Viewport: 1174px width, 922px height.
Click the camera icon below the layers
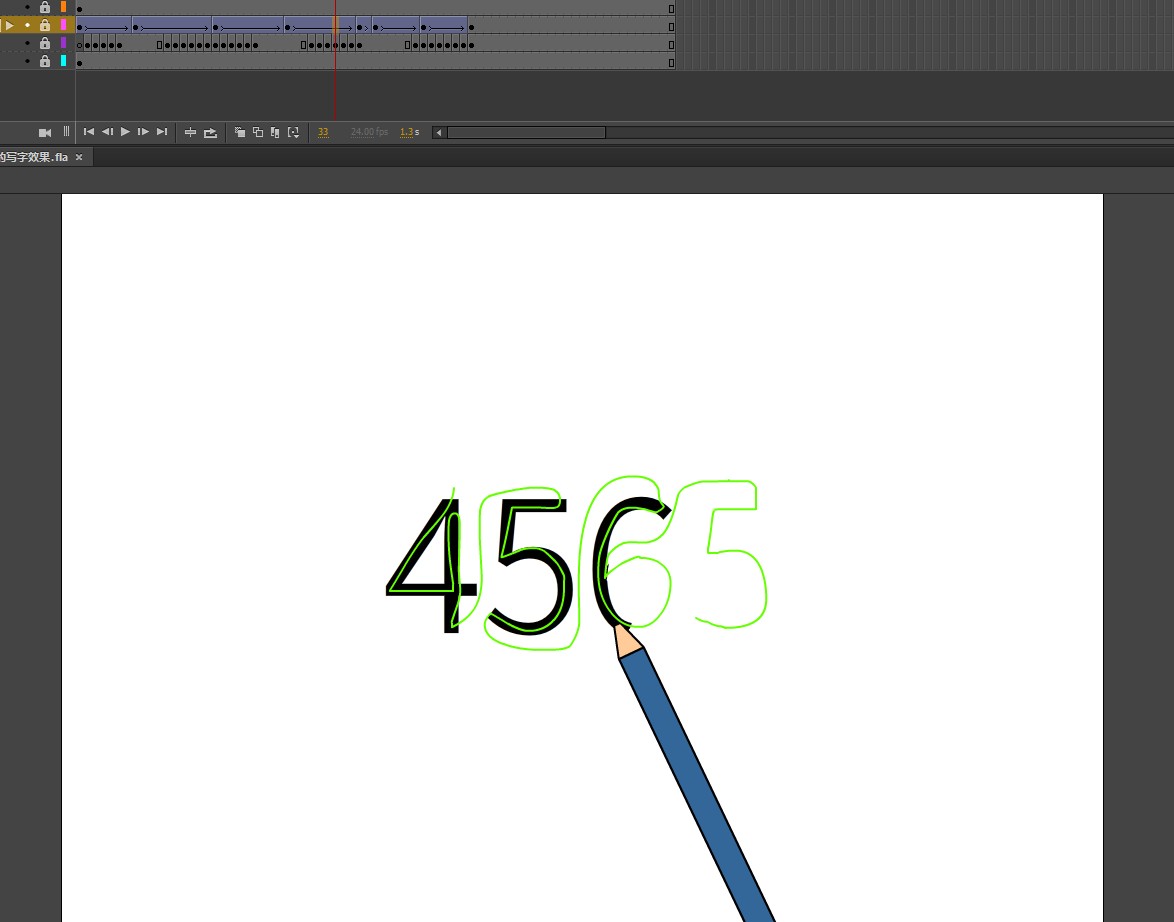pyautogui.click(x=45, y=132)
